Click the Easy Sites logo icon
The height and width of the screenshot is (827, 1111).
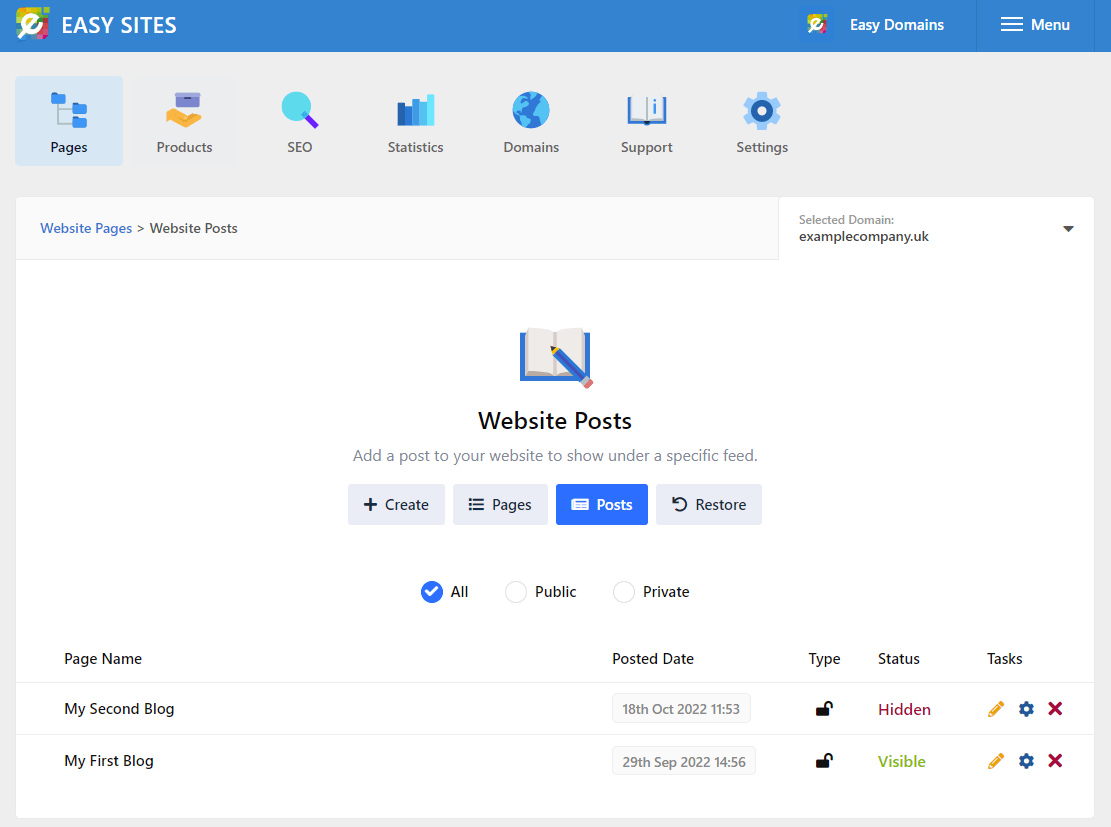click(33, 24)
